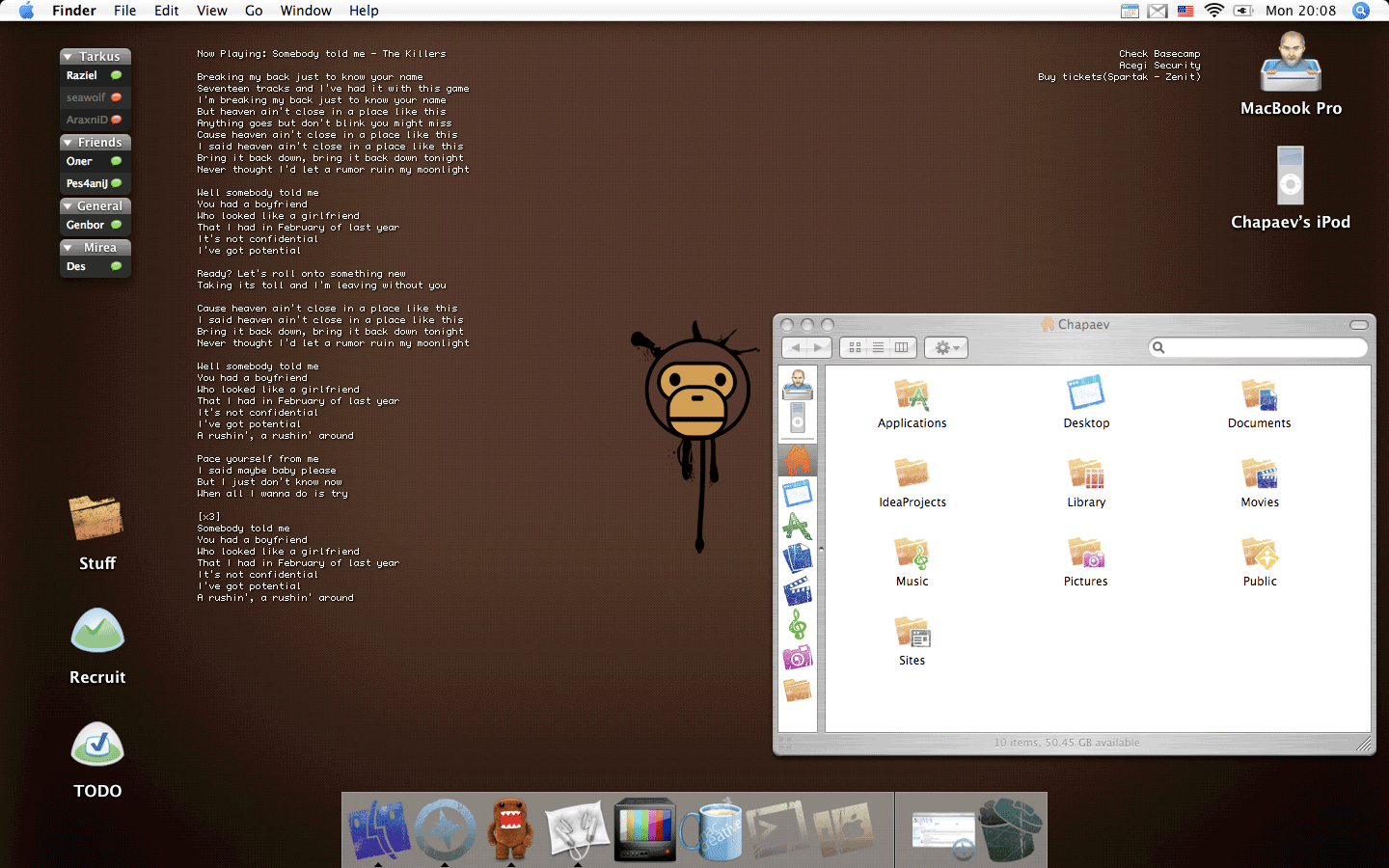The height and width of the screenshot is (868, 1389).
Task: Open the Finder icon in the Dock
Action: [x=379, y=829]
